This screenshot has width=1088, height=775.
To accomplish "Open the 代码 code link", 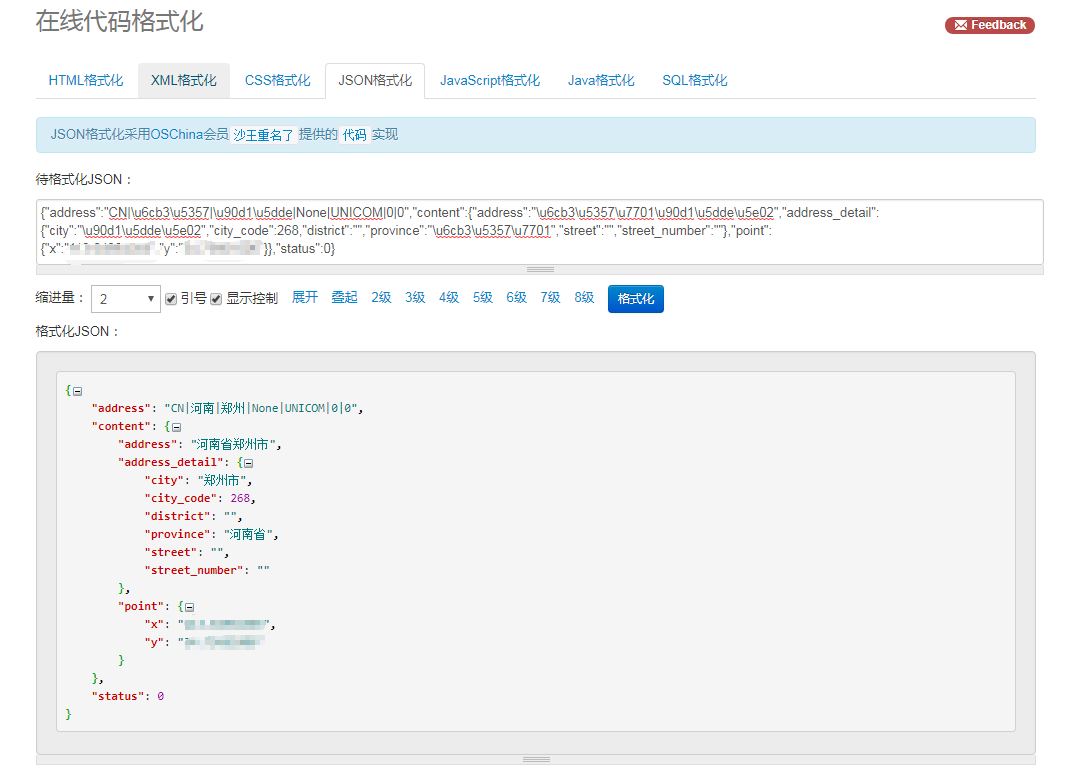I will pyautogui.click(x=355, y=135).
